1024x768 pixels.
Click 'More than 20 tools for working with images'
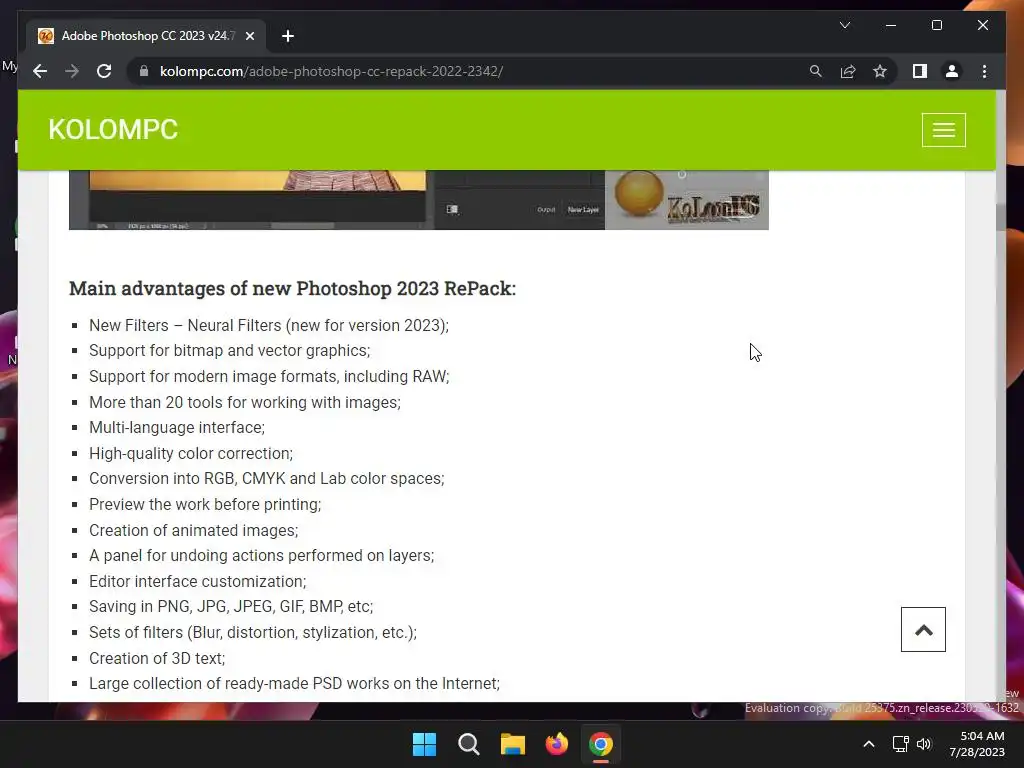(x=245, y=402)
